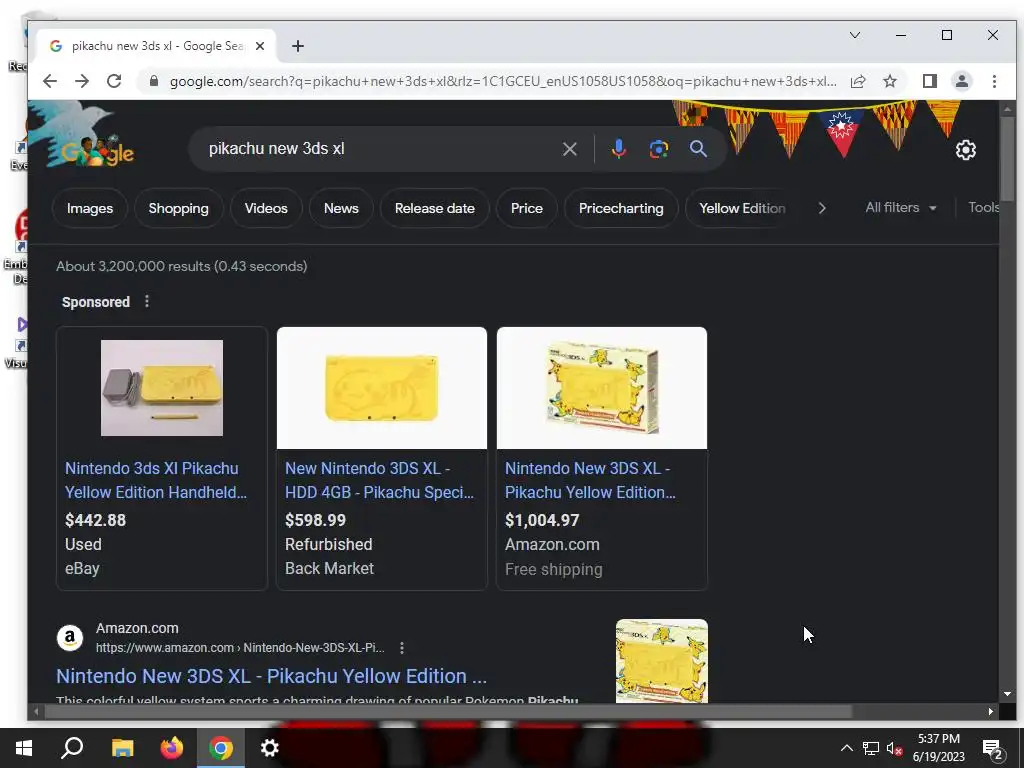1024x768 pixels.
Task: Open the notification center icon
Action: [x=993, y=750]
